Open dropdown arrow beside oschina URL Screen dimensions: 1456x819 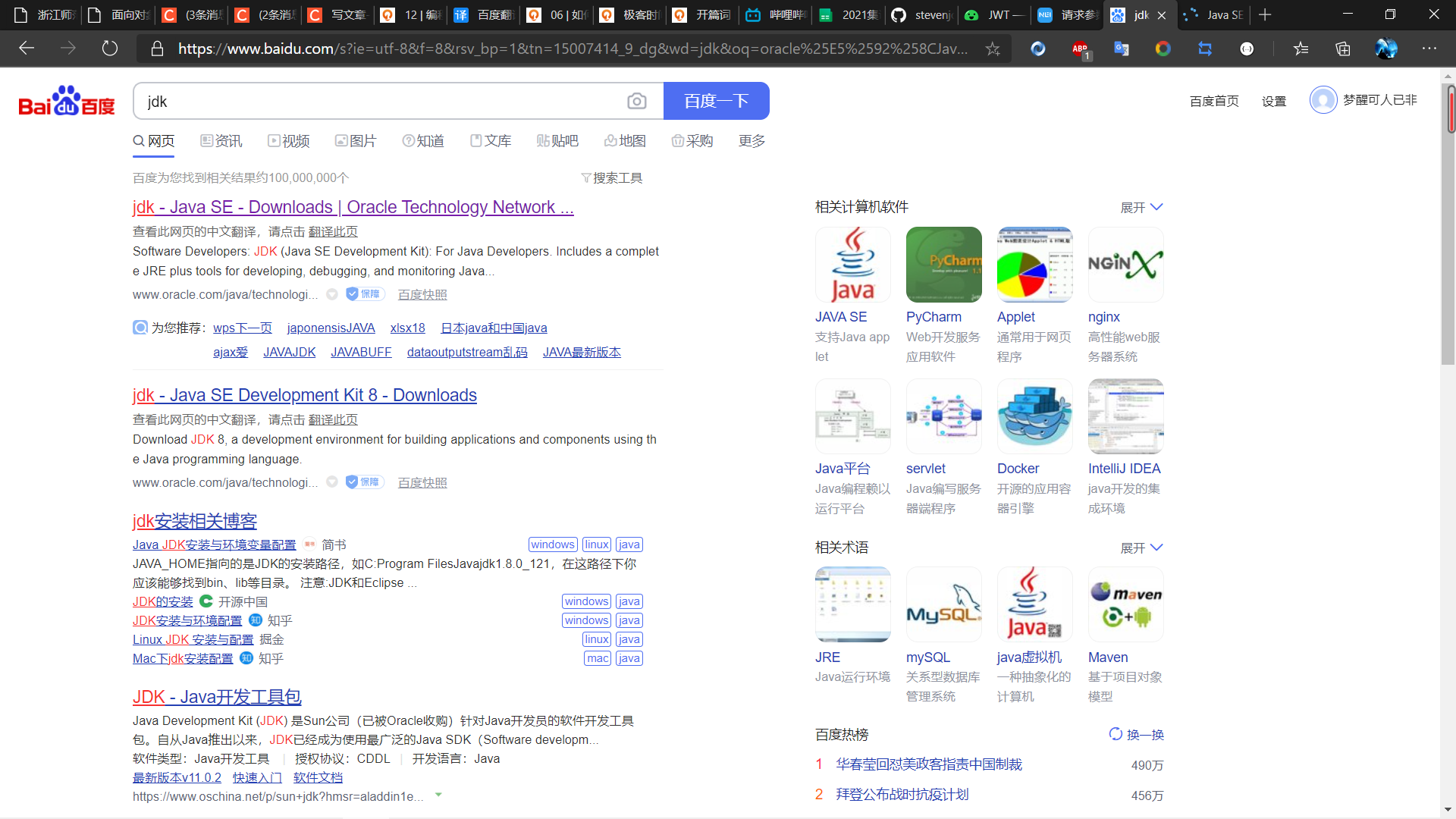tap(438, 795)
